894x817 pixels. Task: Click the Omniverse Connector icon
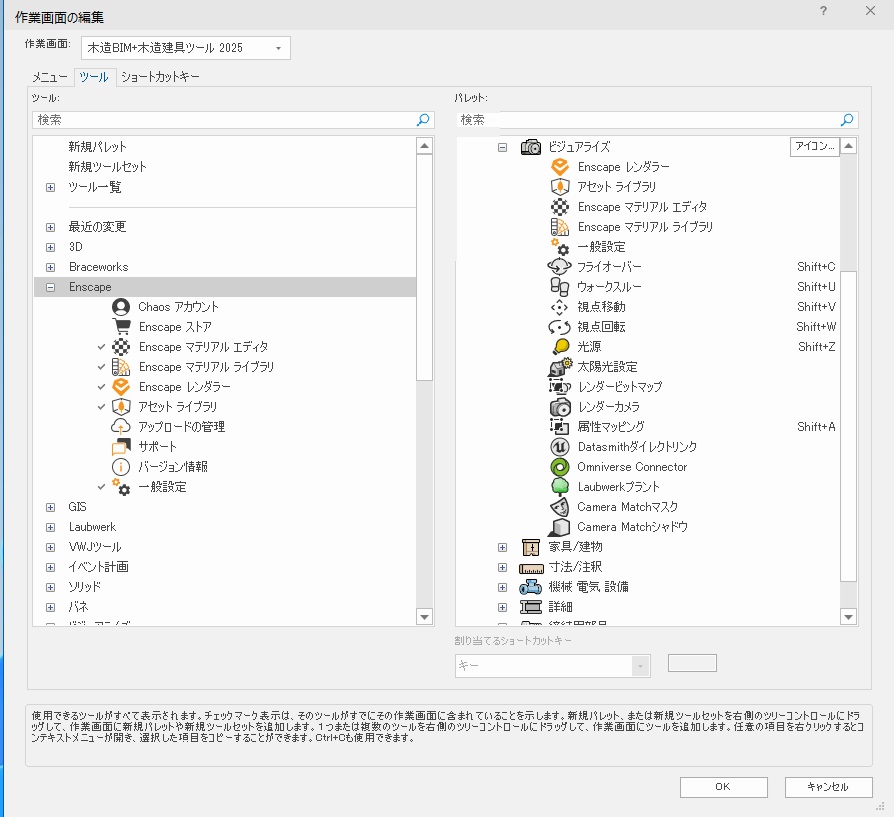[x=560, y=467]
